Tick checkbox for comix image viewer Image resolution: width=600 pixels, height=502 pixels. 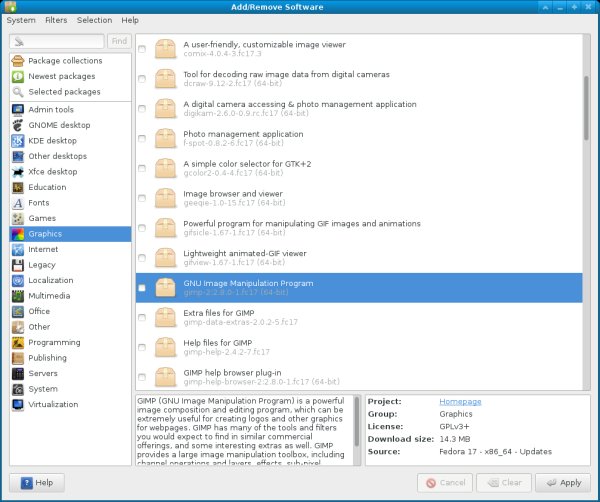142,49
